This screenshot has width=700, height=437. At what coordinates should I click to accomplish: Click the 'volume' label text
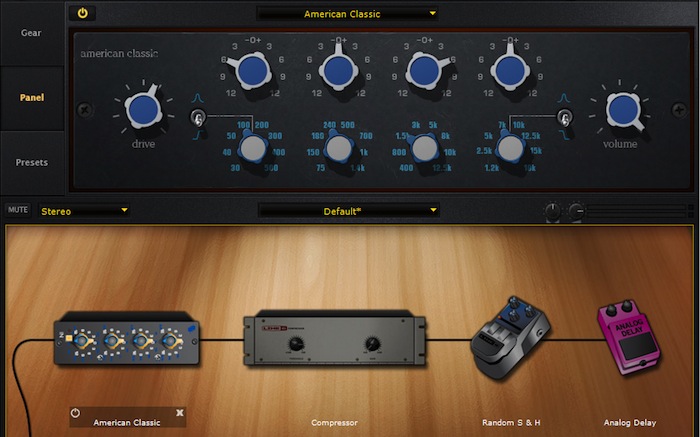click(x=620, y=144)
